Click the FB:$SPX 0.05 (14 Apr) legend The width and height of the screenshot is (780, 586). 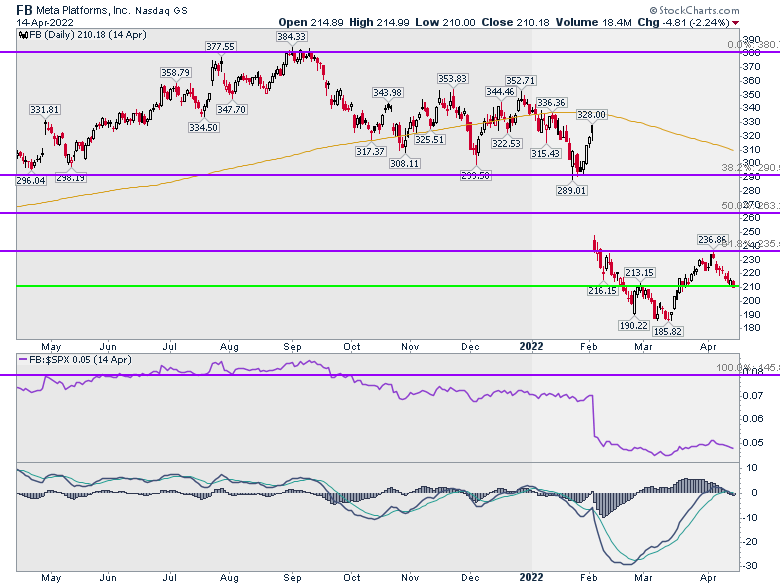pyautogui.click(x=80, y=359)
